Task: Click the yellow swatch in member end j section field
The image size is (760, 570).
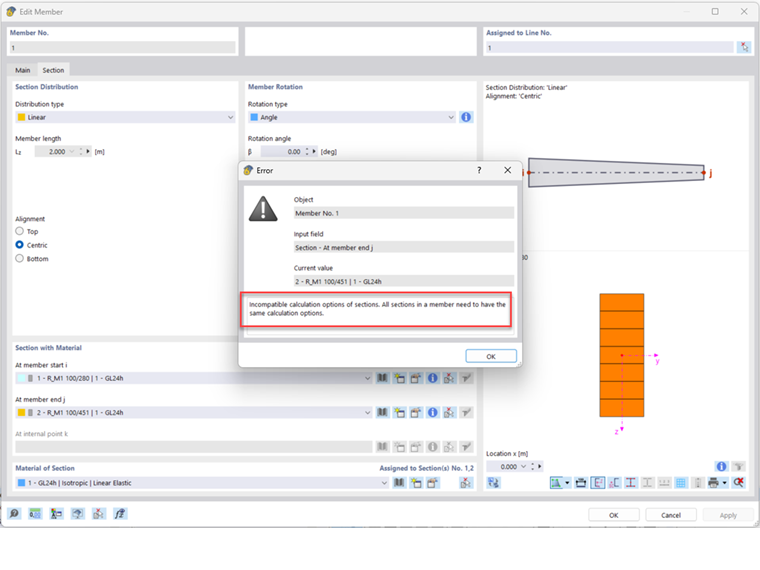Action: [21, 412]
